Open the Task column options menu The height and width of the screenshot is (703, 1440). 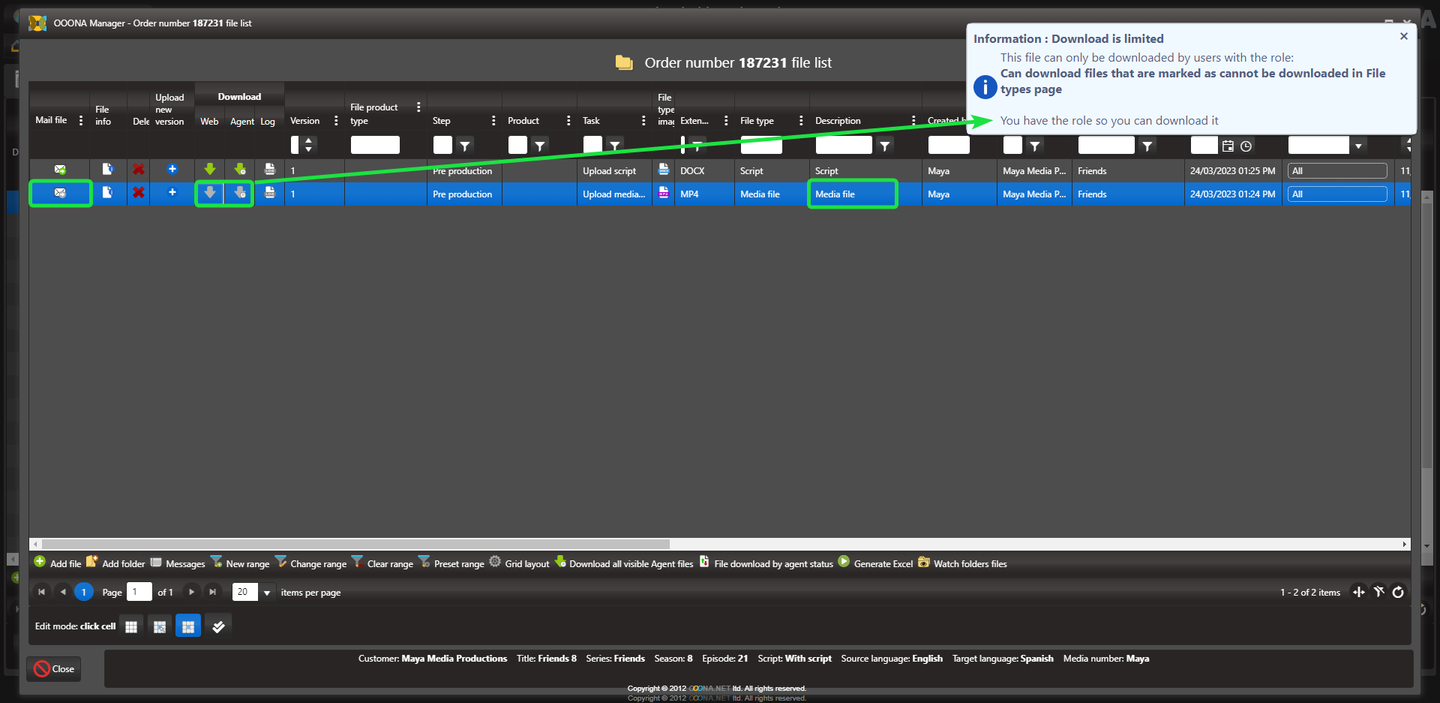point(644,121)
